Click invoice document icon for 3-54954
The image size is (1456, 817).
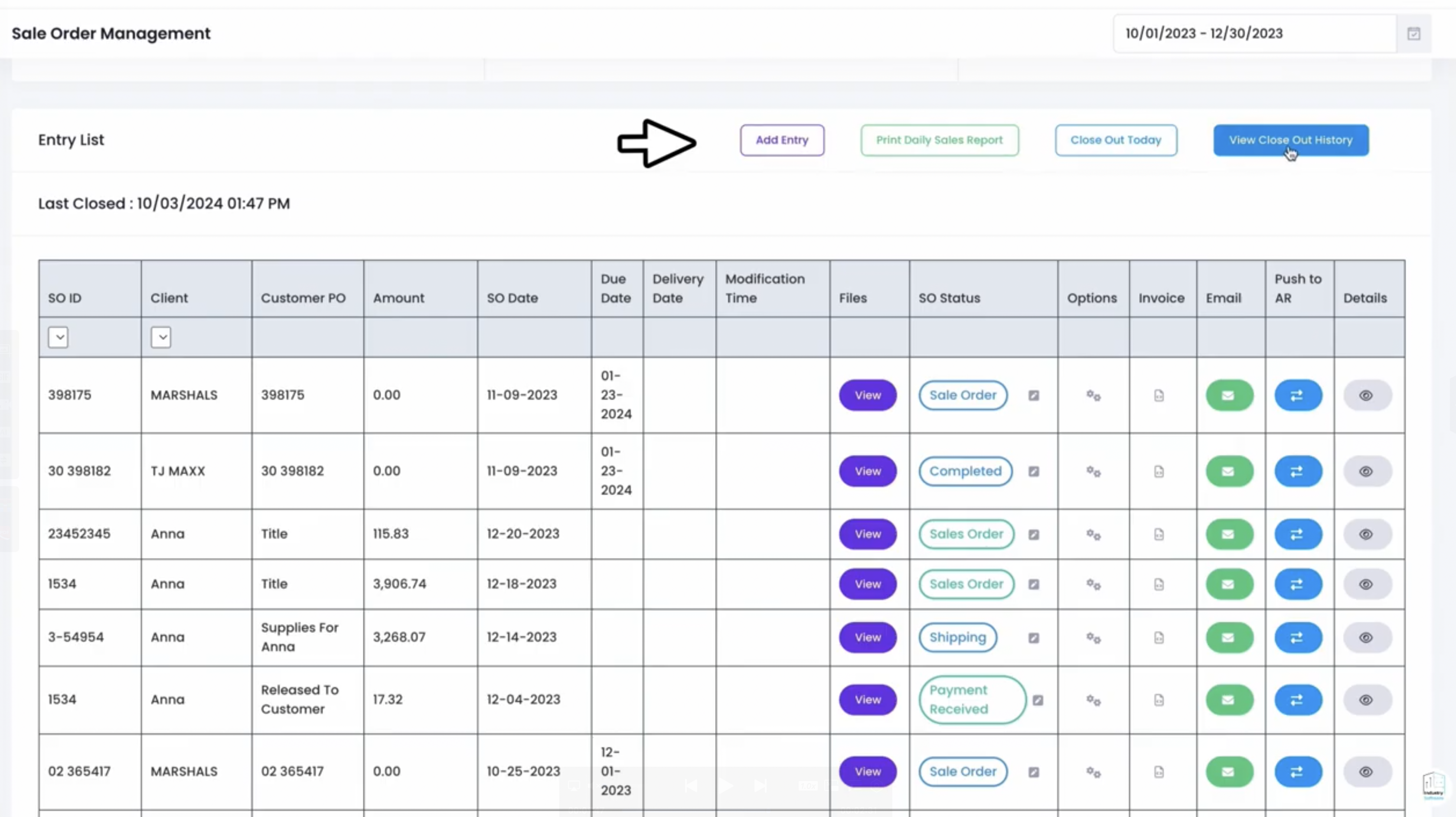click(x=1159, y=638)
